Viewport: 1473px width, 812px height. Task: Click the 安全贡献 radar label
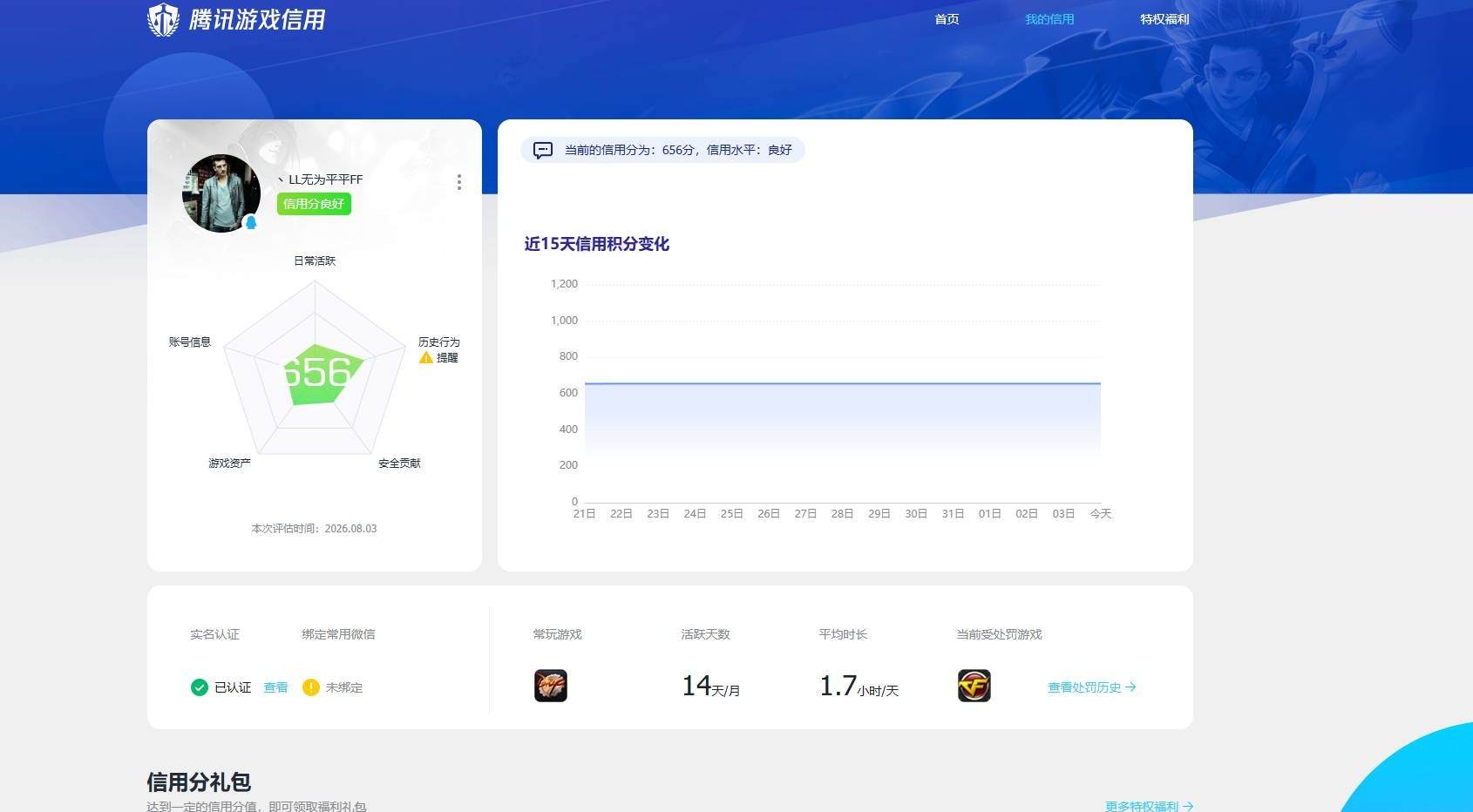click(x=399, y=463)
